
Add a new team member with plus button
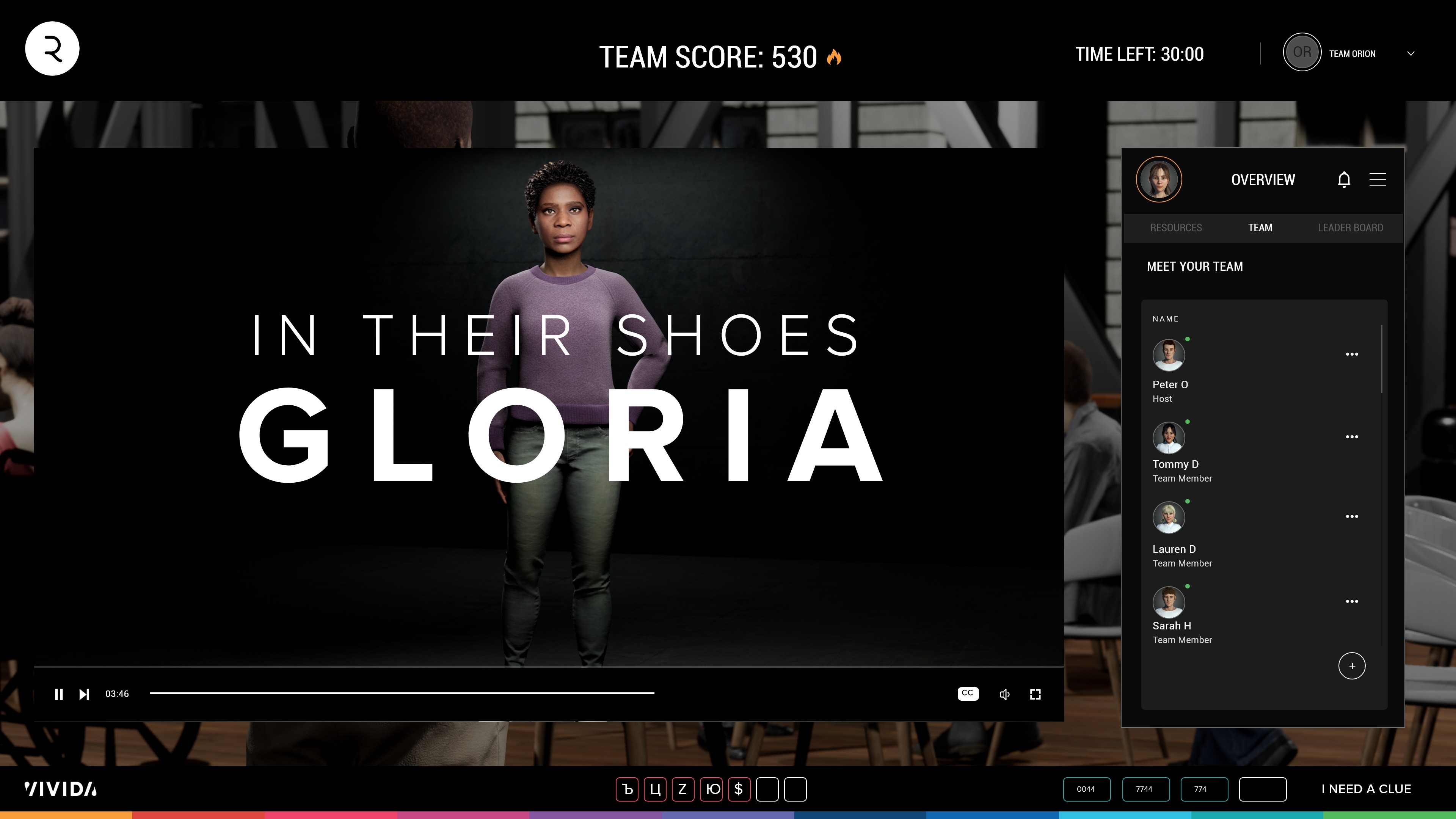tap(1351, 666)
